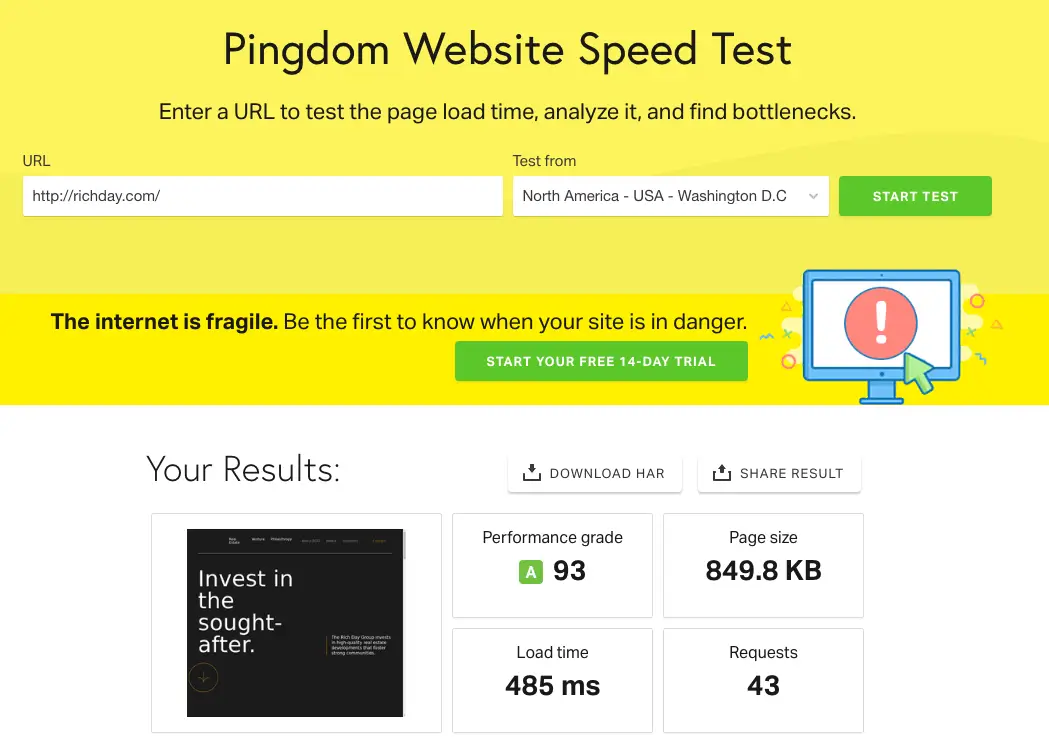Expand the location chevron arrow
Image resolution: width=1049 pixels, height=754 pixels.
click(813, 196)
